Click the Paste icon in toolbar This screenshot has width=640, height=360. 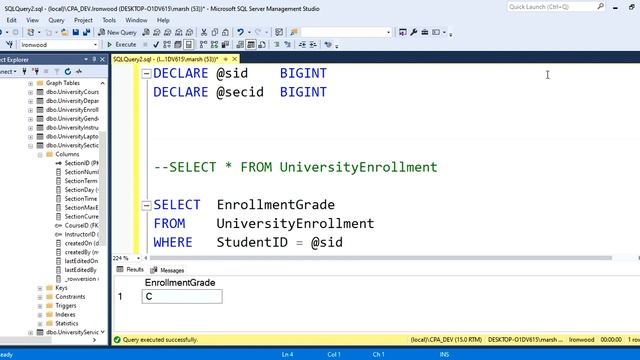point(225,32)
